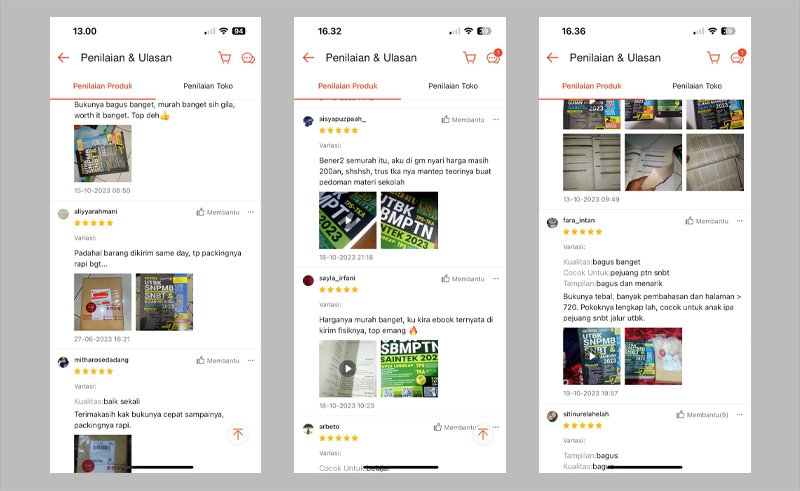
Task: Open aliyyarahmani's package photo thumbnail
Action: pos(103,302)
